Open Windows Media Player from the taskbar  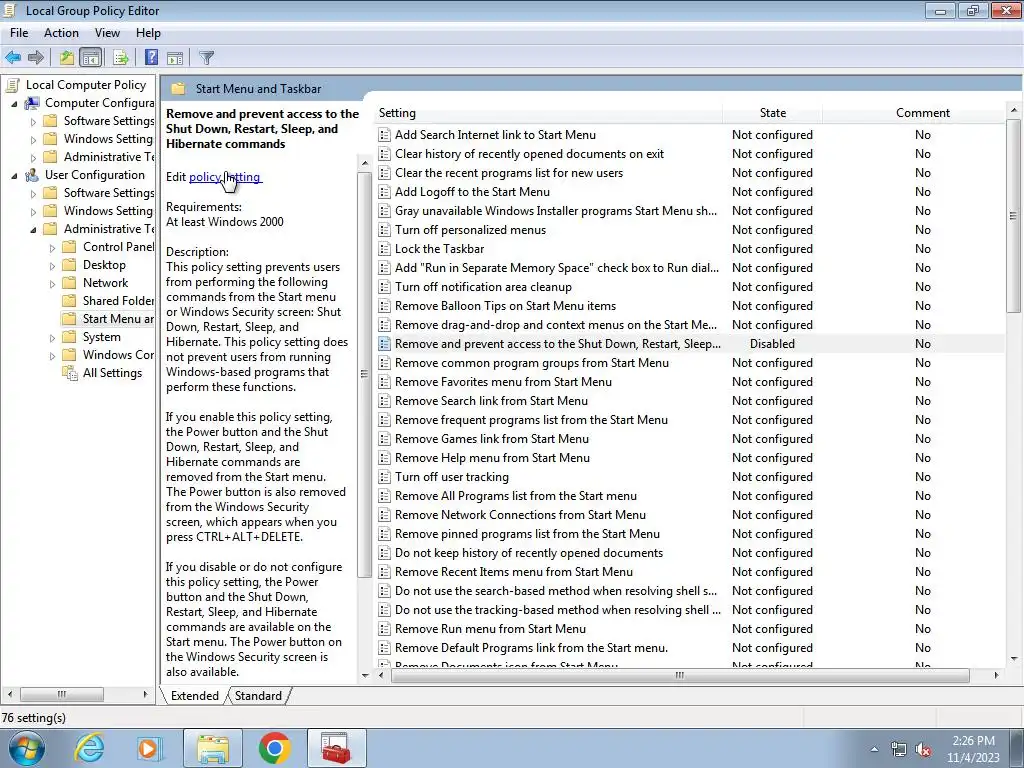(149, 748)
